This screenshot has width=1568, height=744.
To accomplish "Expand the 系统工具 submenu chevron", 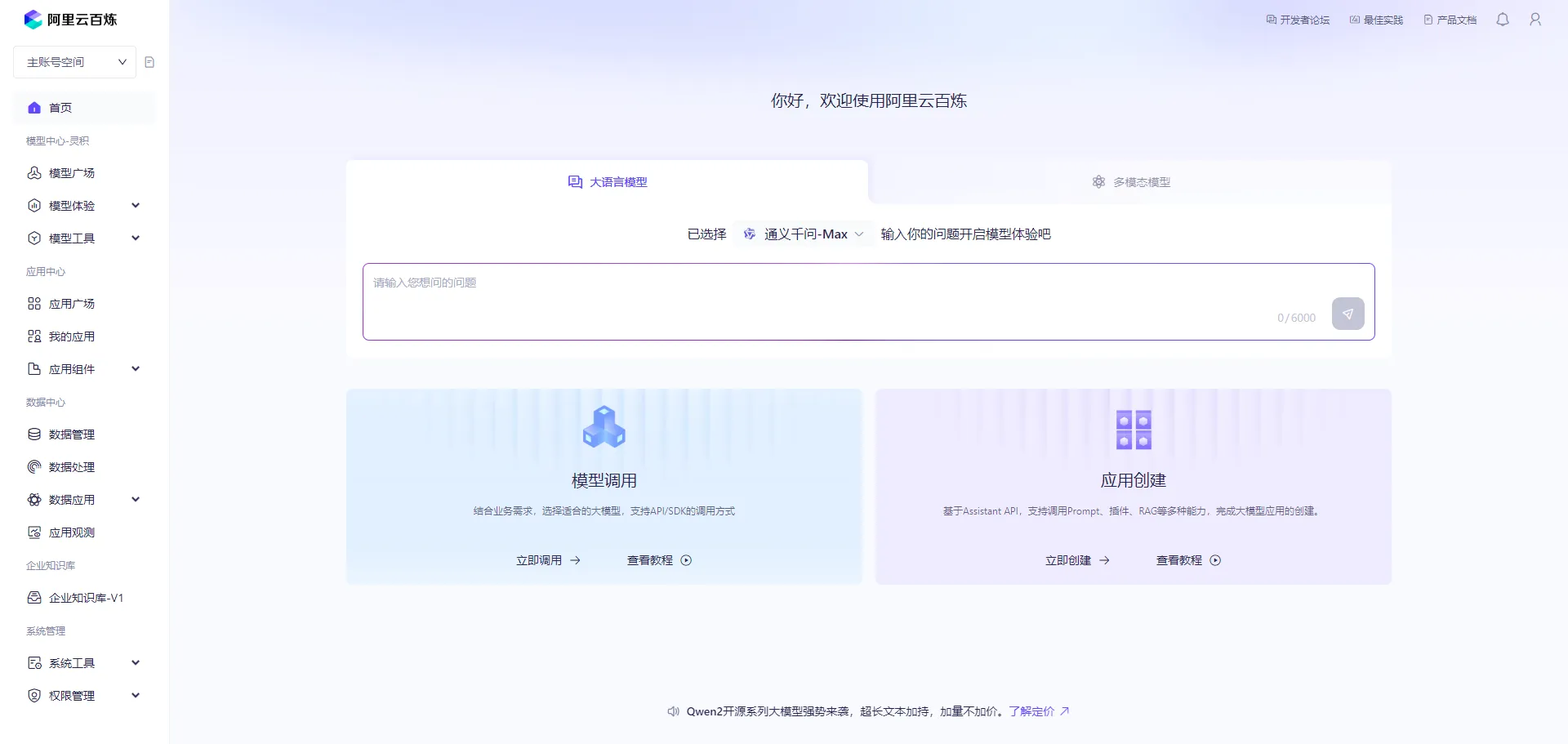I will [x=136, y=663].
